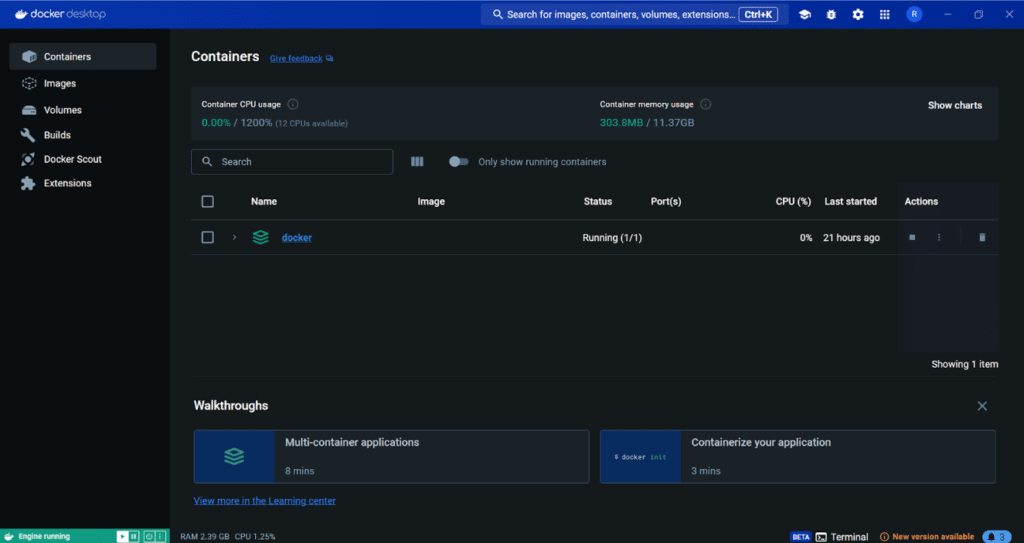Click the global search bar in header
Screen dimensions: 1024x543
[x=634, y=14]
